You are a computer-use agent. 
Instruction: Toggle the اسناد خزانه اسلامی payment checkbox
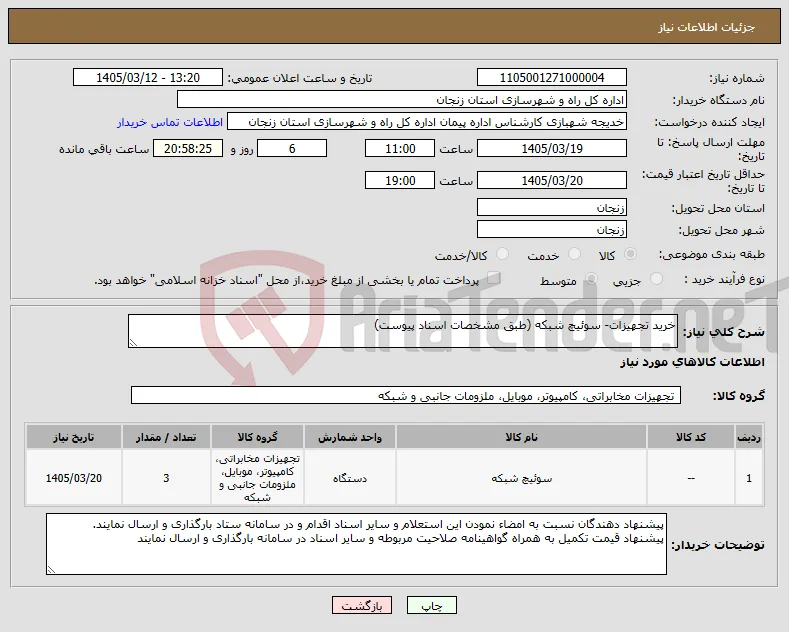coord(494,278)
